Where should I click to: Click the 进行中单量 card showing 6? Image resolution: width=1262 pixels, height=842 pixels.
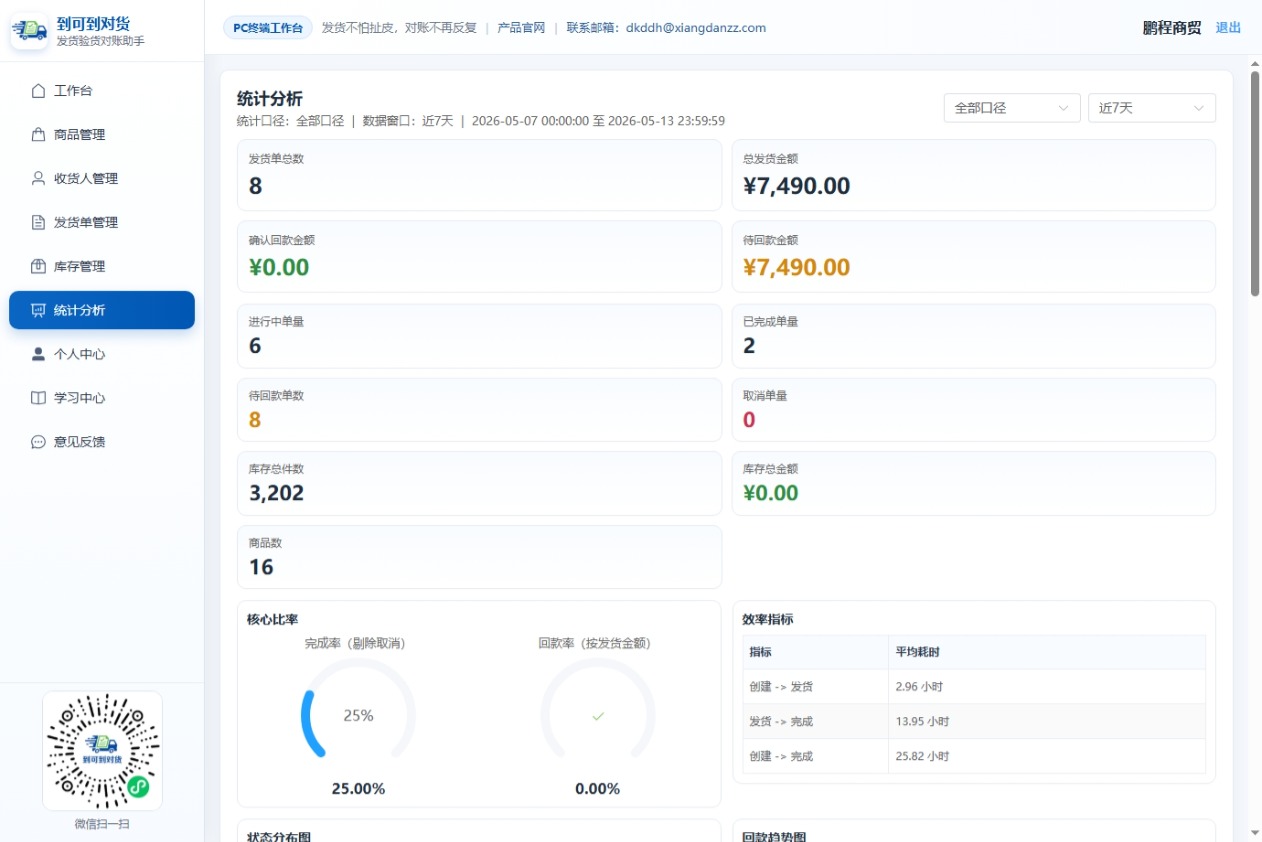click(479, 336)
